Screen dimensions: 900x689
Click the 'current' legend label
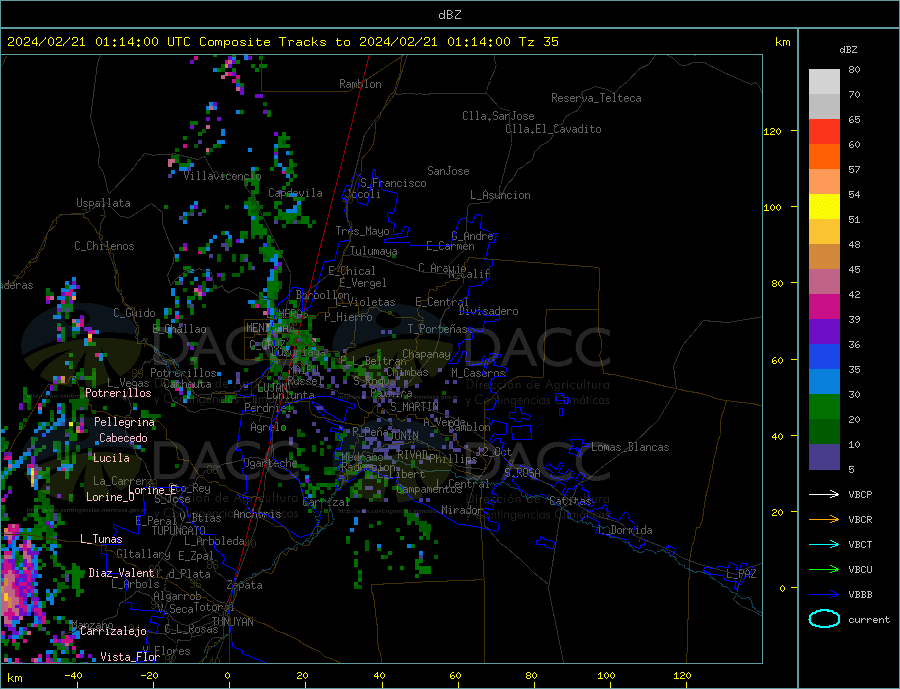[x=869, y=620]
